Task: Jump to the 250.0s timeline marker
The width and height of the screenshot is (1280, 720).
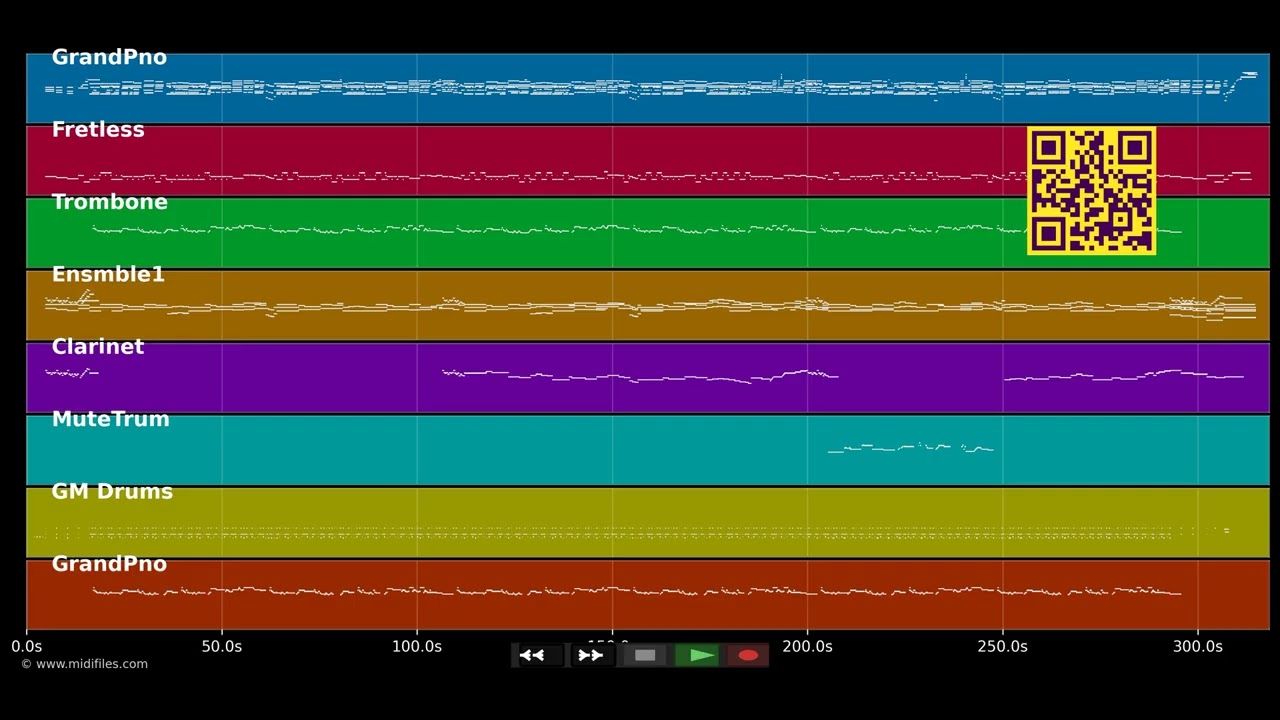Action: click(x=1002, y=647)
